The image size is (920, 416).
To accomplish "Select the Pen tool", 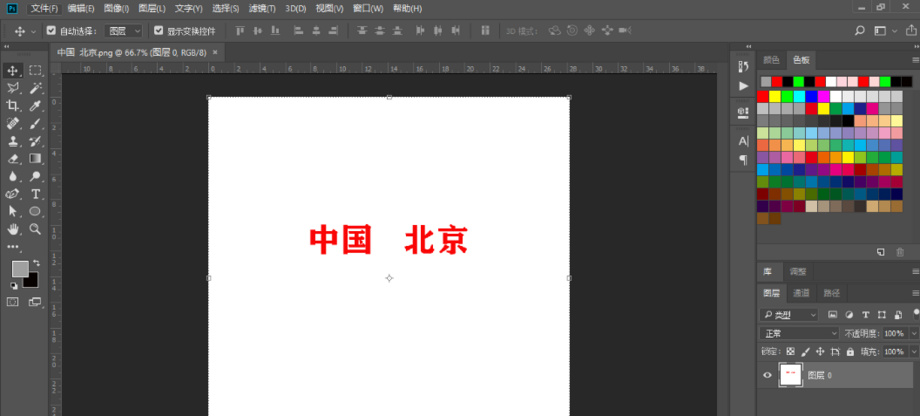I will point(13,194).
